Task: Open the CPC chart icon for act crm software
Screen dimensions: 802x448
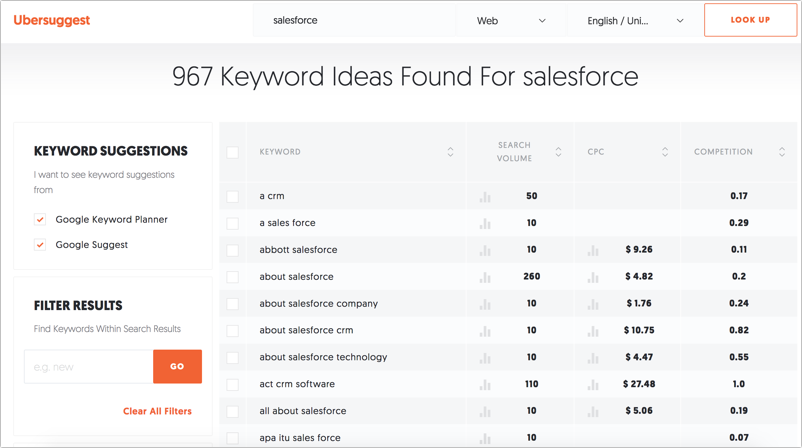Action: (x=593, y=385)
